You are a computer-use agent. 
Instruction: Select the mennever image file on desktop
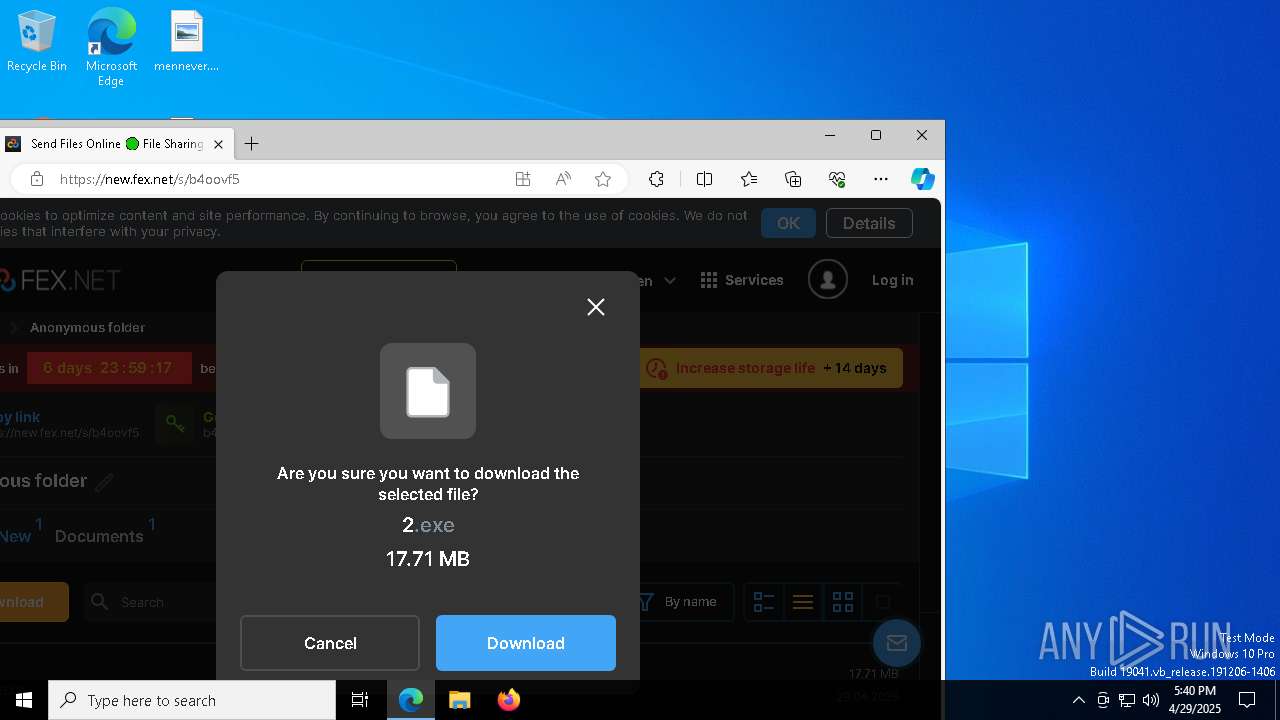point(186,42)
